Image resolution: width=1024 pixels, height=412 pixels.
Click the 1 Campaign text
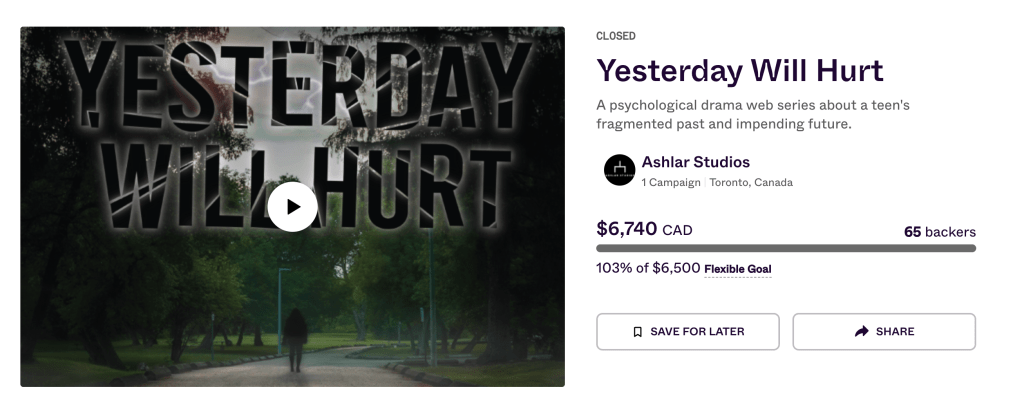671,183
